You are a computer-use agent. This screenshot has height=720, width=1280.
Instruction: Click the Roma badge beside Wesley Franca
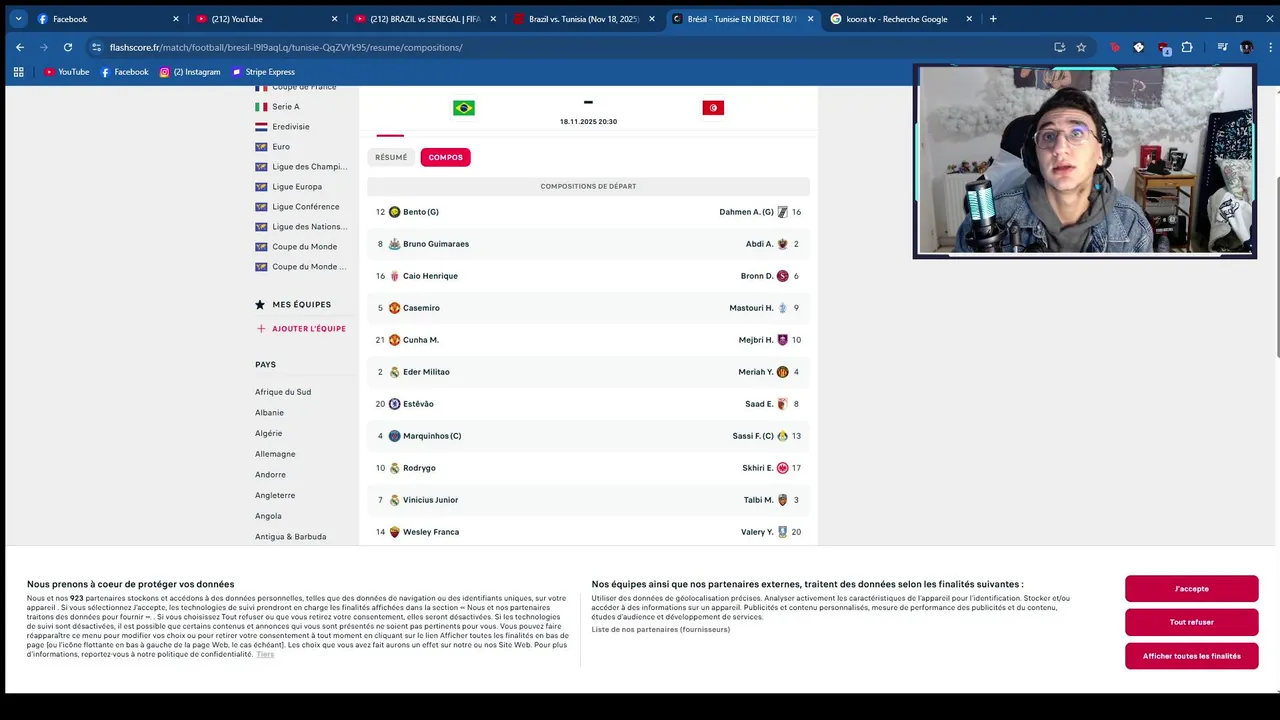coord(394,532)
